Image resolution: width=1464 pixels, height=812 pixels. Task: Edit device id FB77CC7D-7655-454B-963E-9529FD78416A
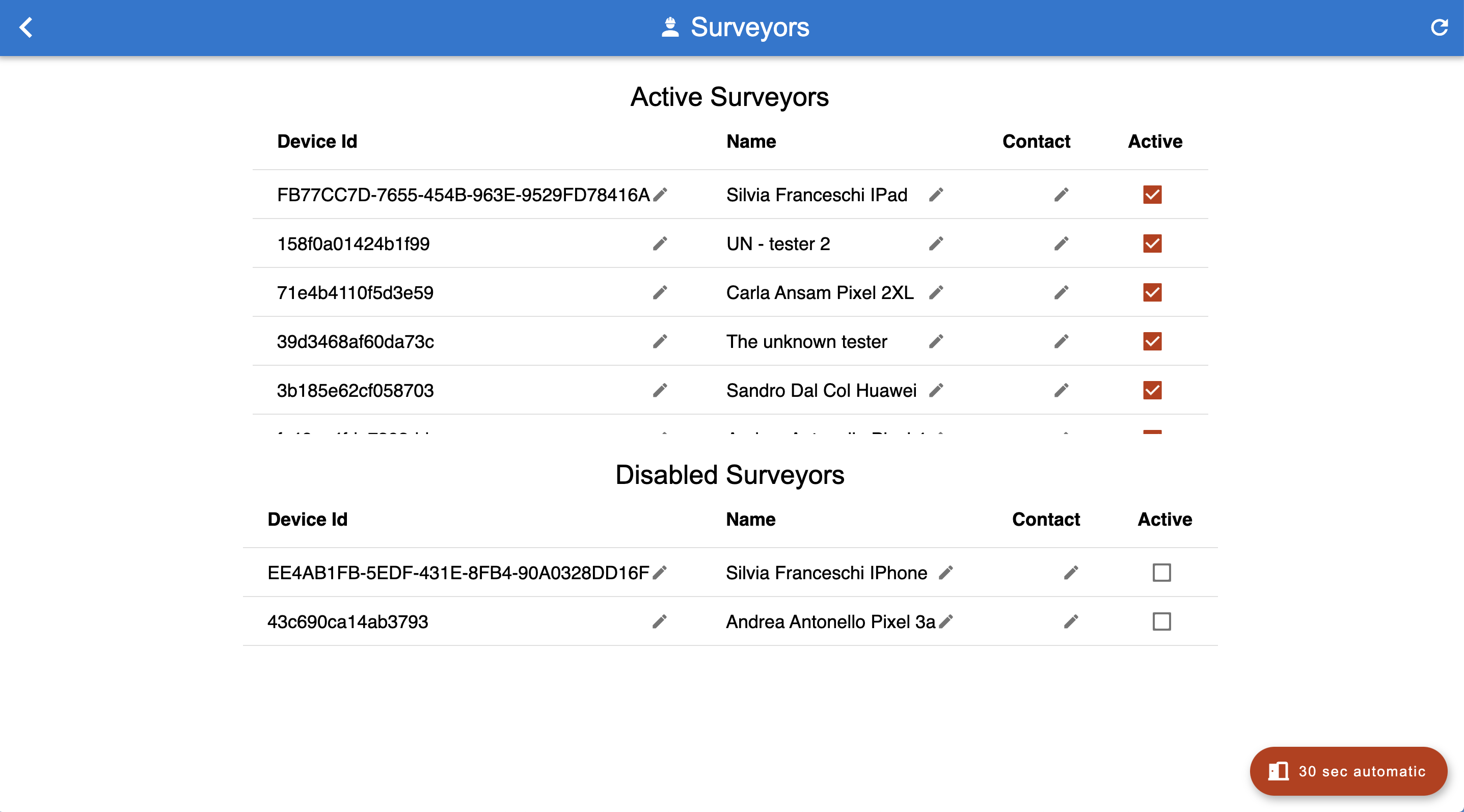pos(660,195)
